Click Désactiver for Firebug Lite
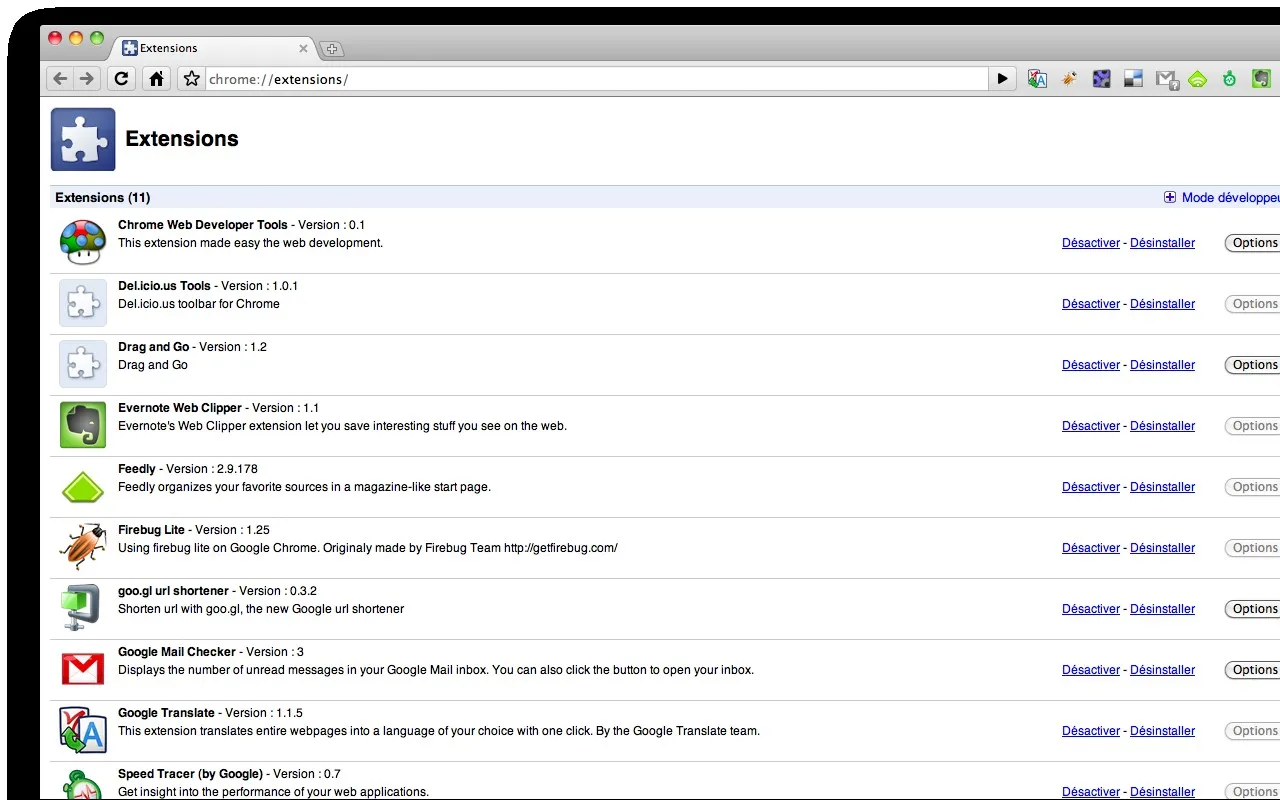Image resolution: width=1280 pixels, height=800 pixels. pos(1091,548)
